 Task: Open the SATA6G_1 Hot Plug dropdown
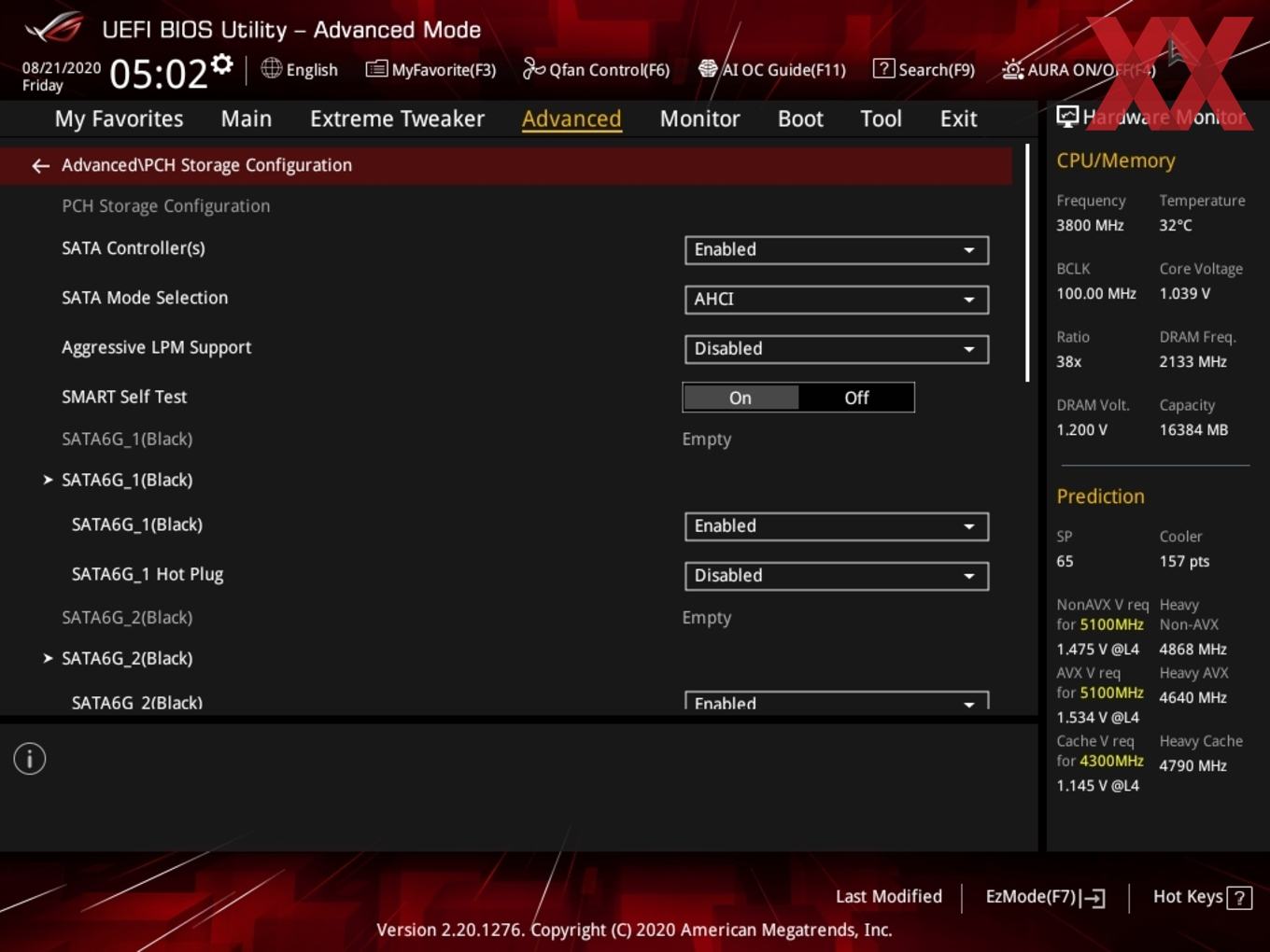837,576
